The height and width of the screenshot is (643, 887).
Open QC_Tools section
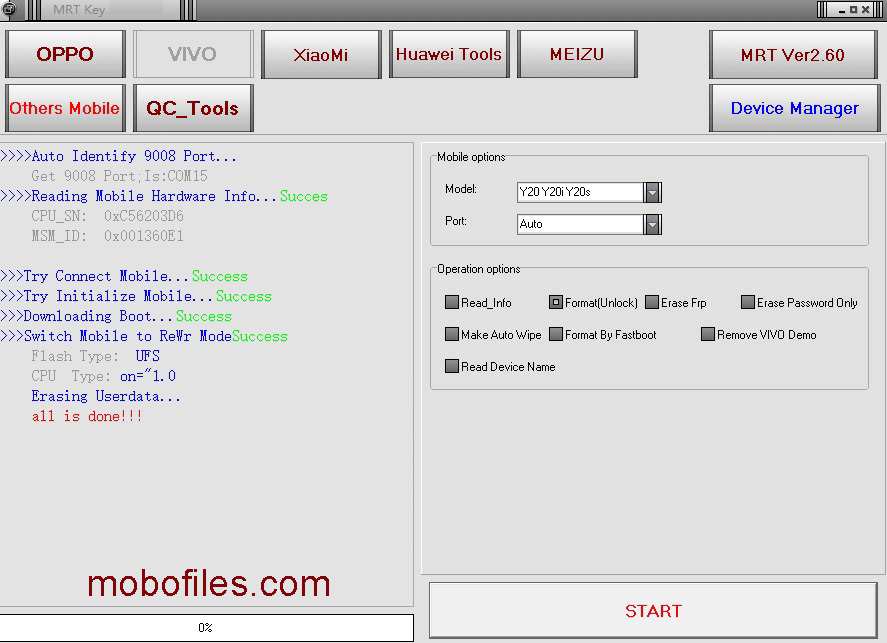(x=193, y=108)
